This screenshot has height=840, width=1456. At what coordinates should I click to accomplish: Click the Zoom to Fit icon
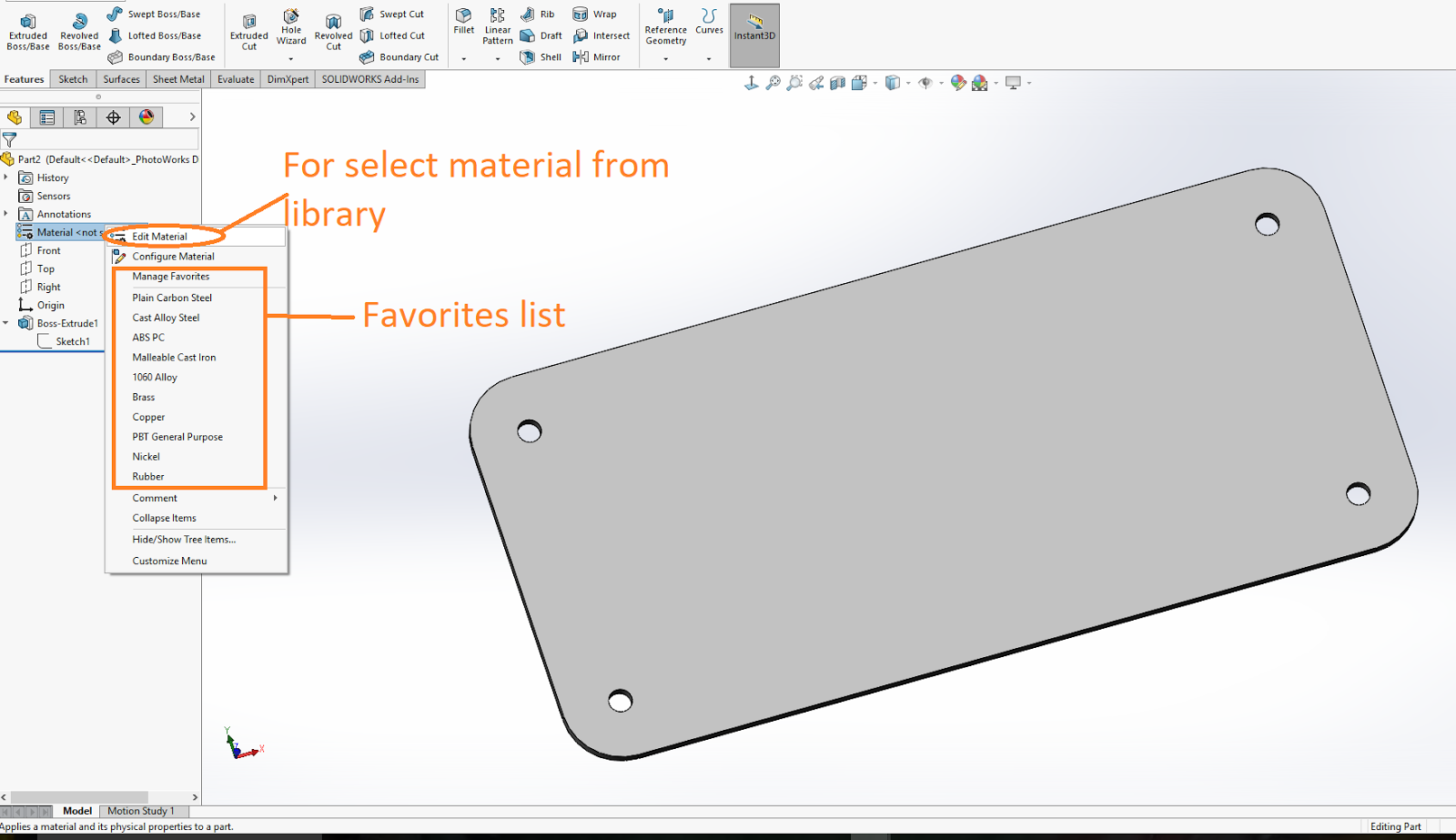(773, 82)
